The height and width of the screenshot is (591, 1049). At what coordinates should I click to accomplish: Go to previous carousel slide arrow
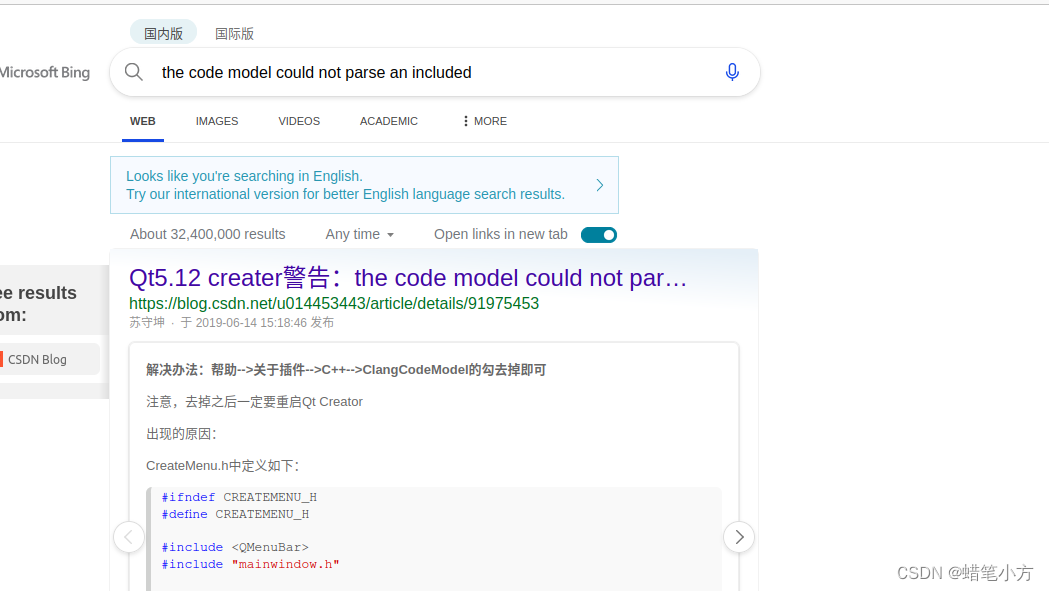[128, 537]
